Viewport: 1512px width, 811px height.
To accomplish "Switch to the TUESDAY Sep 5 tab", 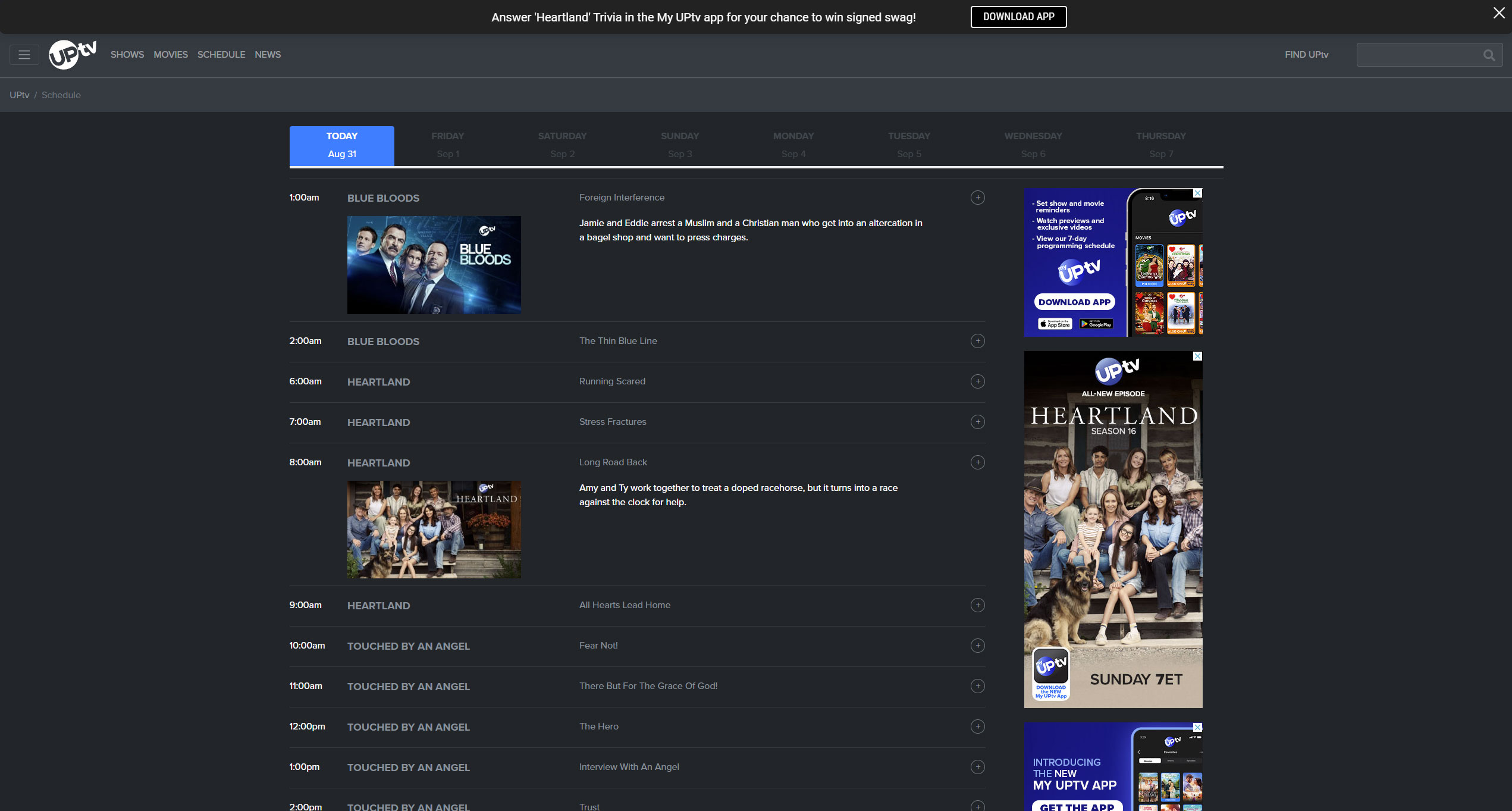I will 909,145.
